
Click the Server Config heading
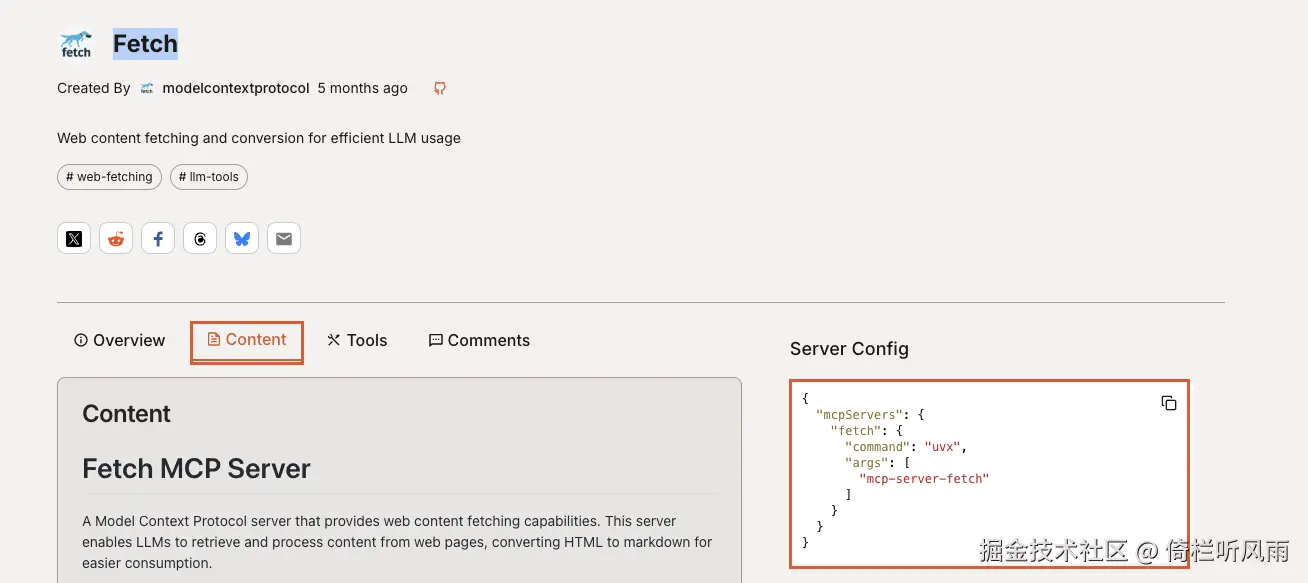click(849, 349)
